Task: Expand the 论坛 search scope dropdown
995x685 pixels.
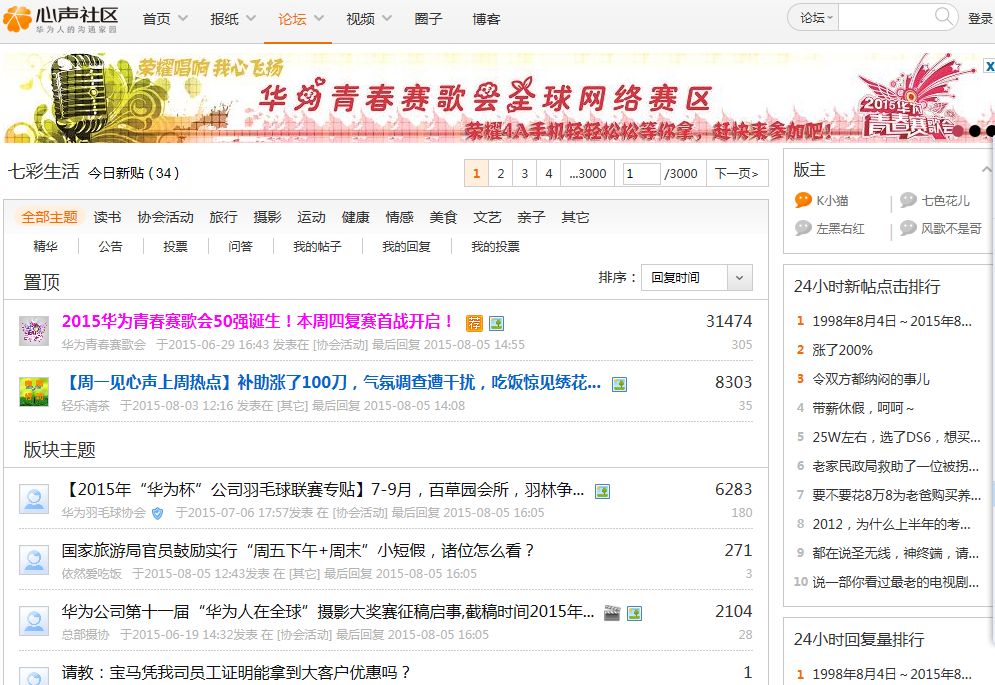Action: [x=816, y=18]
